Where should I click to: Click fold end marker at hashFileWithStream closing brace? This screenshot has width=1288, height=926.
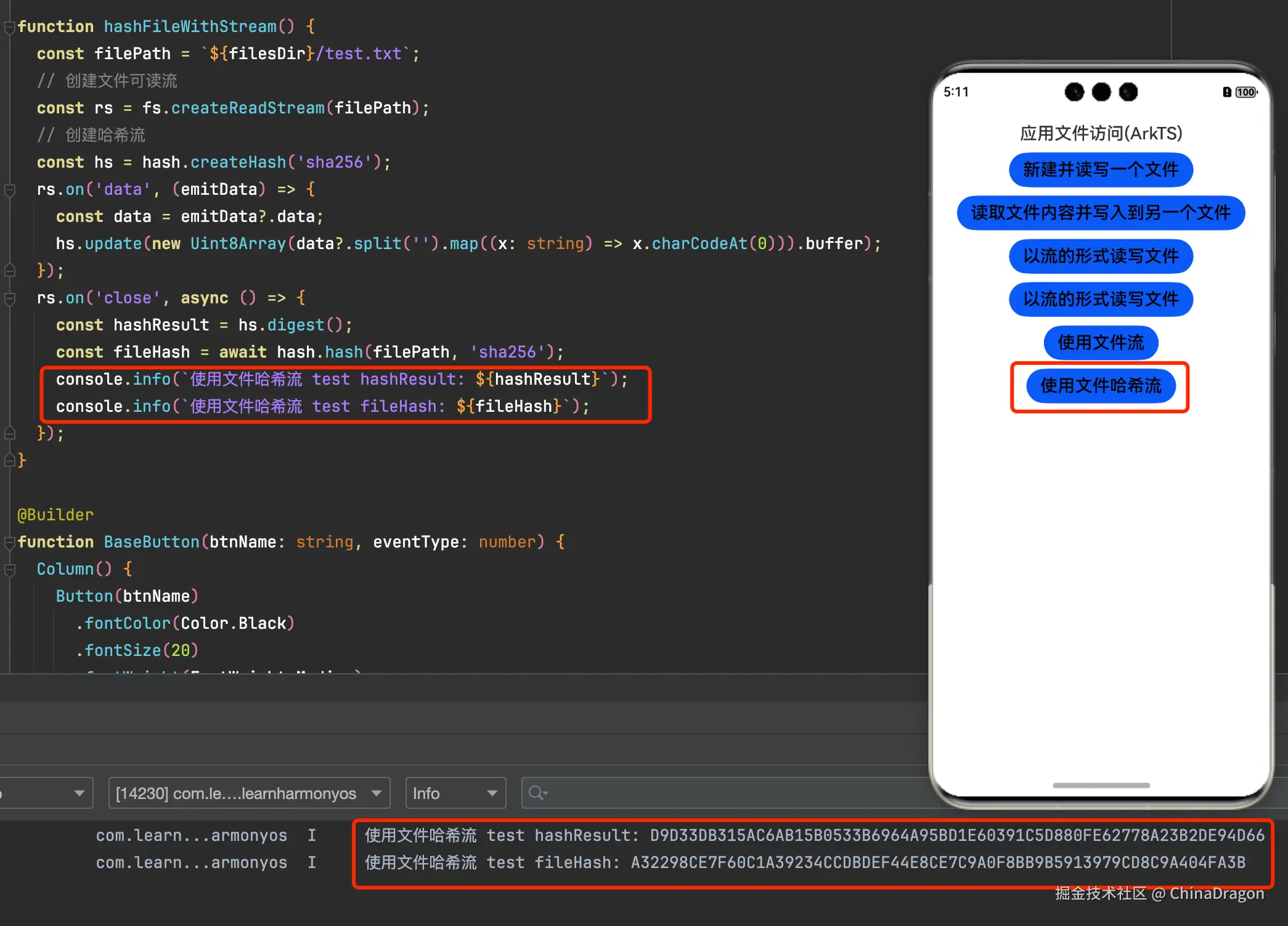tap(9, 460)
